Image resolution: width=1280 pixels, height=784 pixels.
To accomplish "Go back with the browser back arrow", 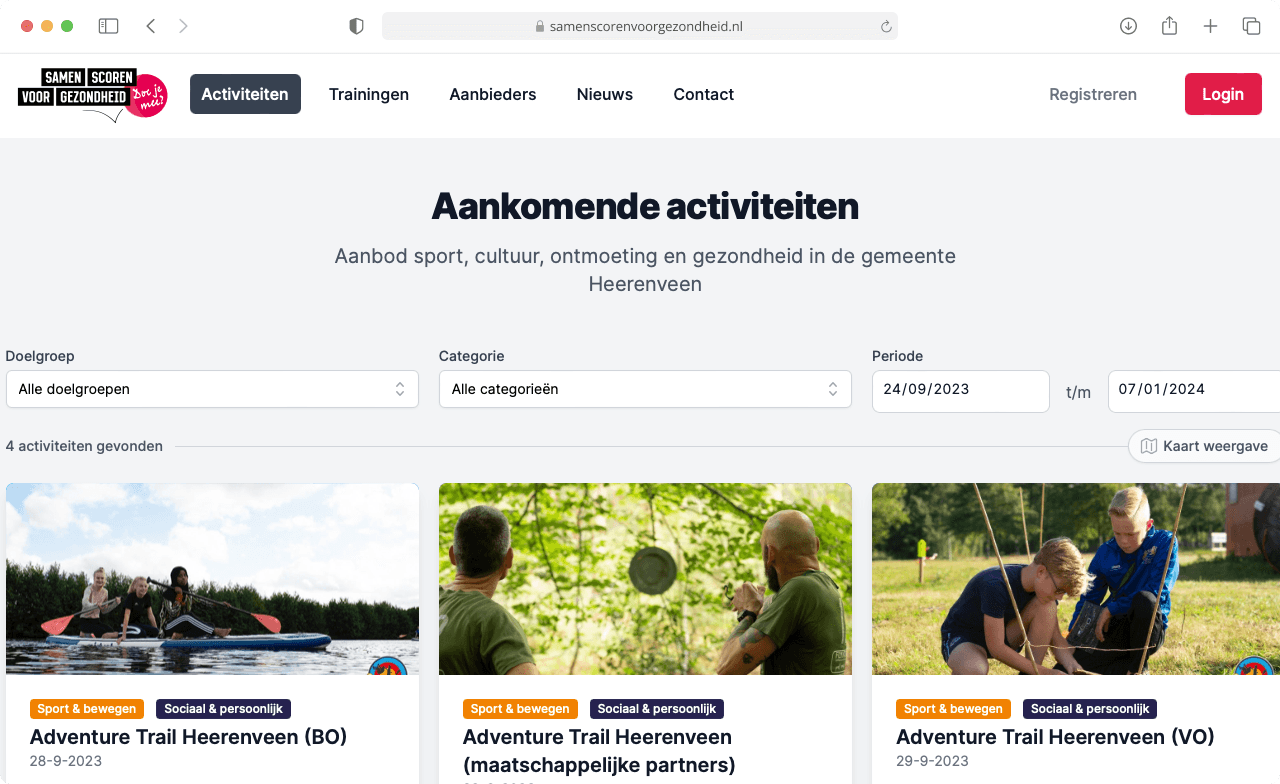I will click(x=151, y=26).
